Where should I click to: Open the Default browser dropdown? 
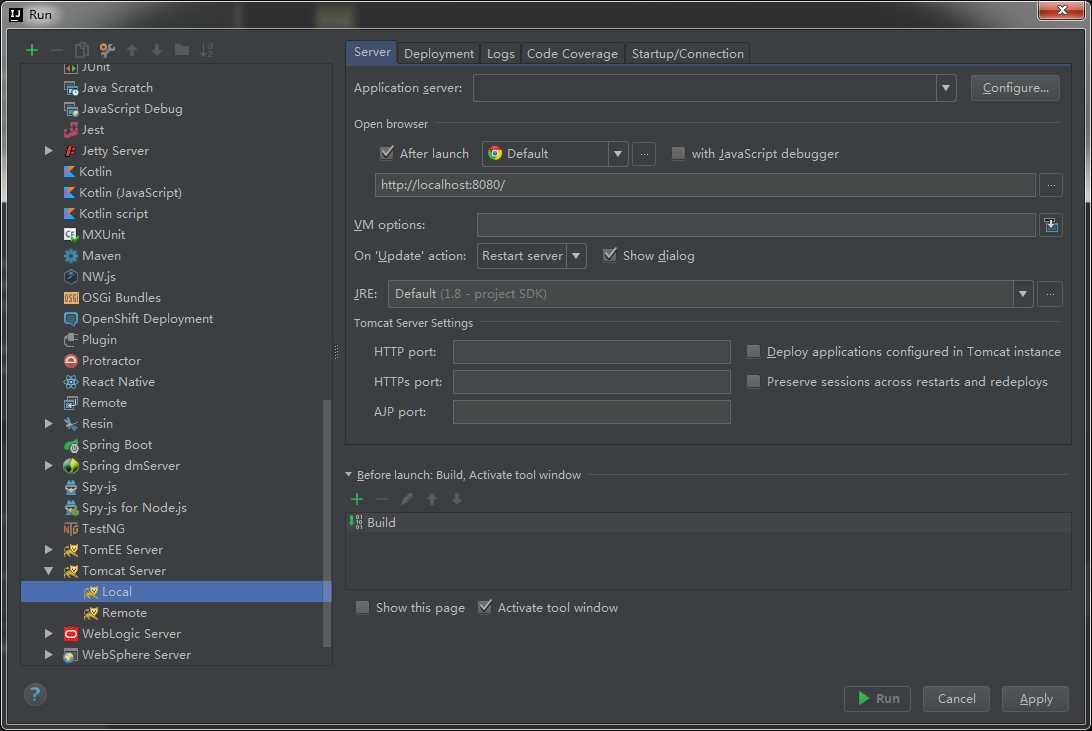tap(617, 154)
